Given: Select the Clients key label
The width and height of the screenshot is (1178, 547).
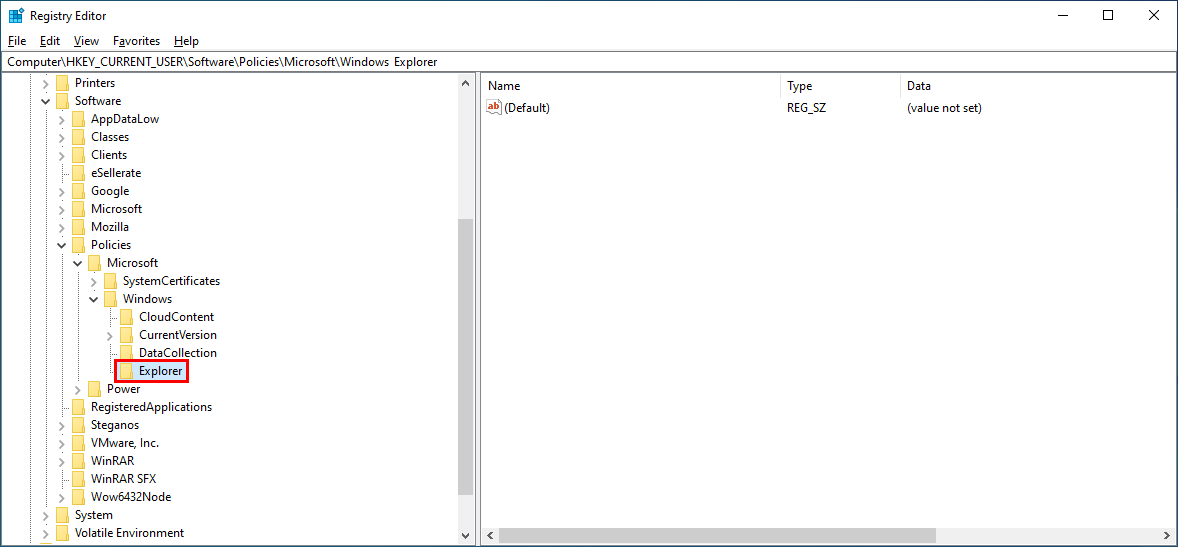Looking at the screenshot, I should [109, 155].
